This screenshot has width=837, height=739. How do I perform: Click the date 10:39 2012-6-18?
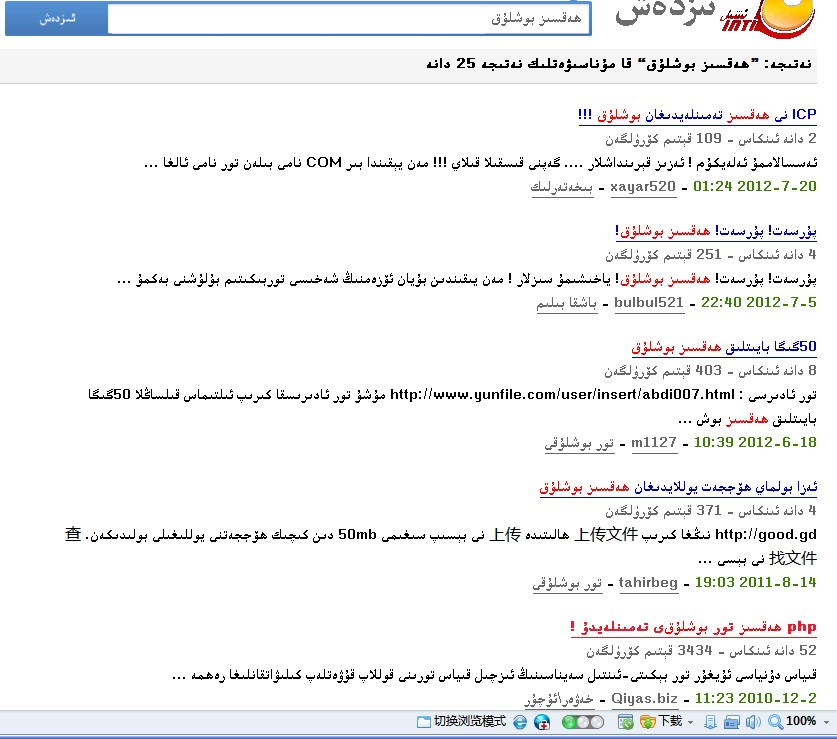pyautogui.click(x=755, y=442)
